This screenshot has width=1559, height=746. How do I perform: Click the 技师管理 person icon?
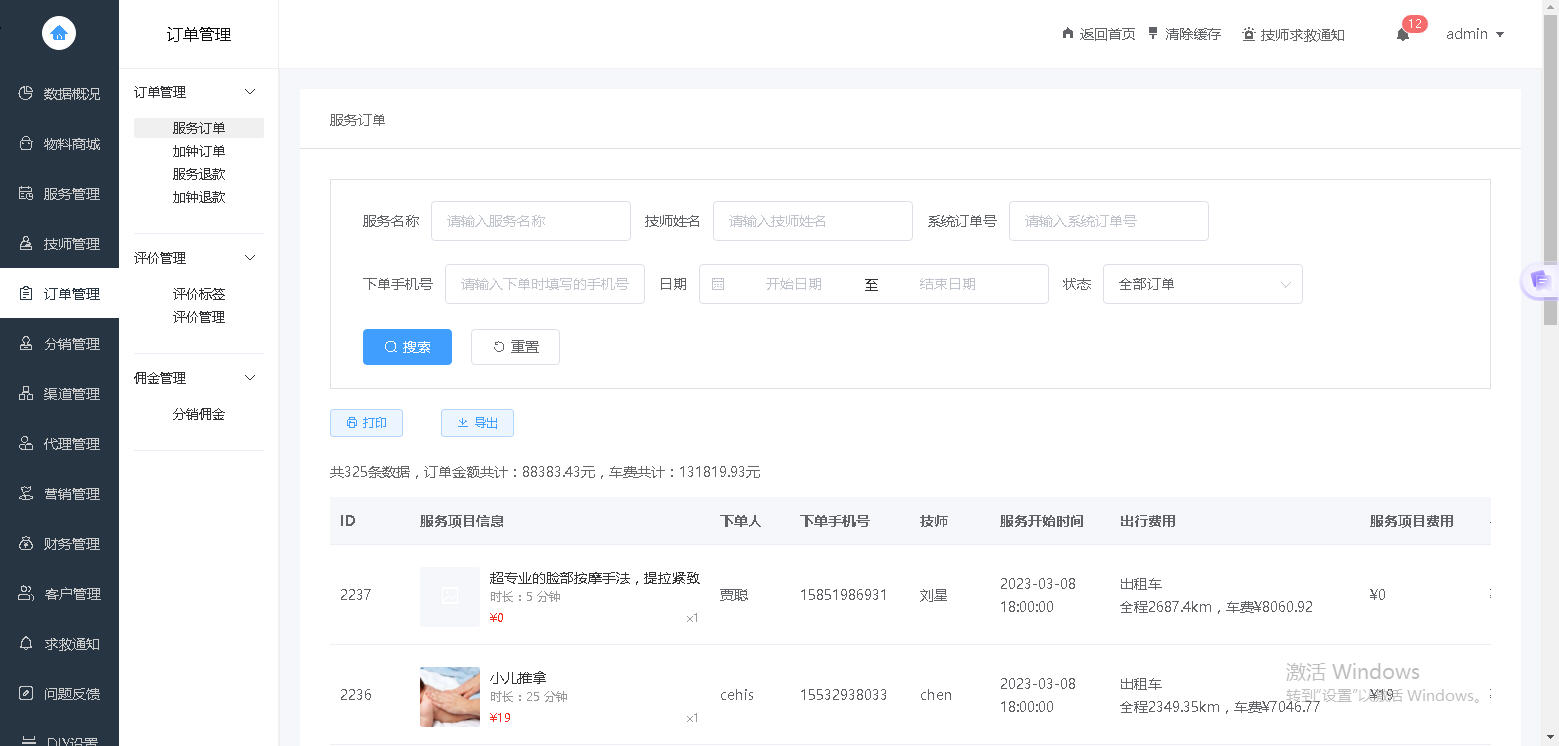coord(26,243)
